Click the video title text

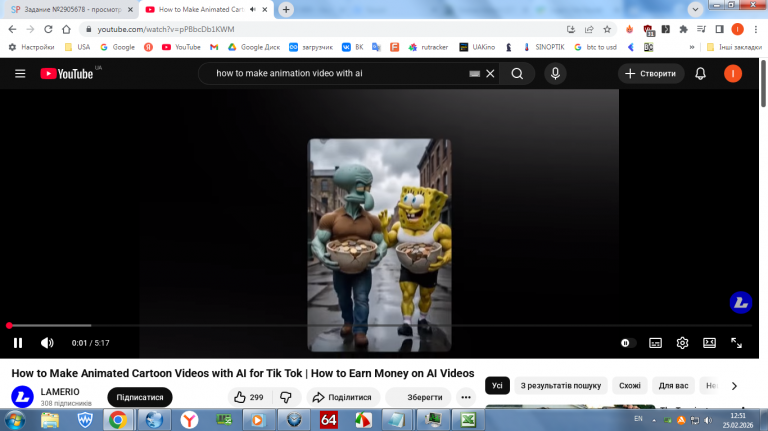tap(243, 373)
